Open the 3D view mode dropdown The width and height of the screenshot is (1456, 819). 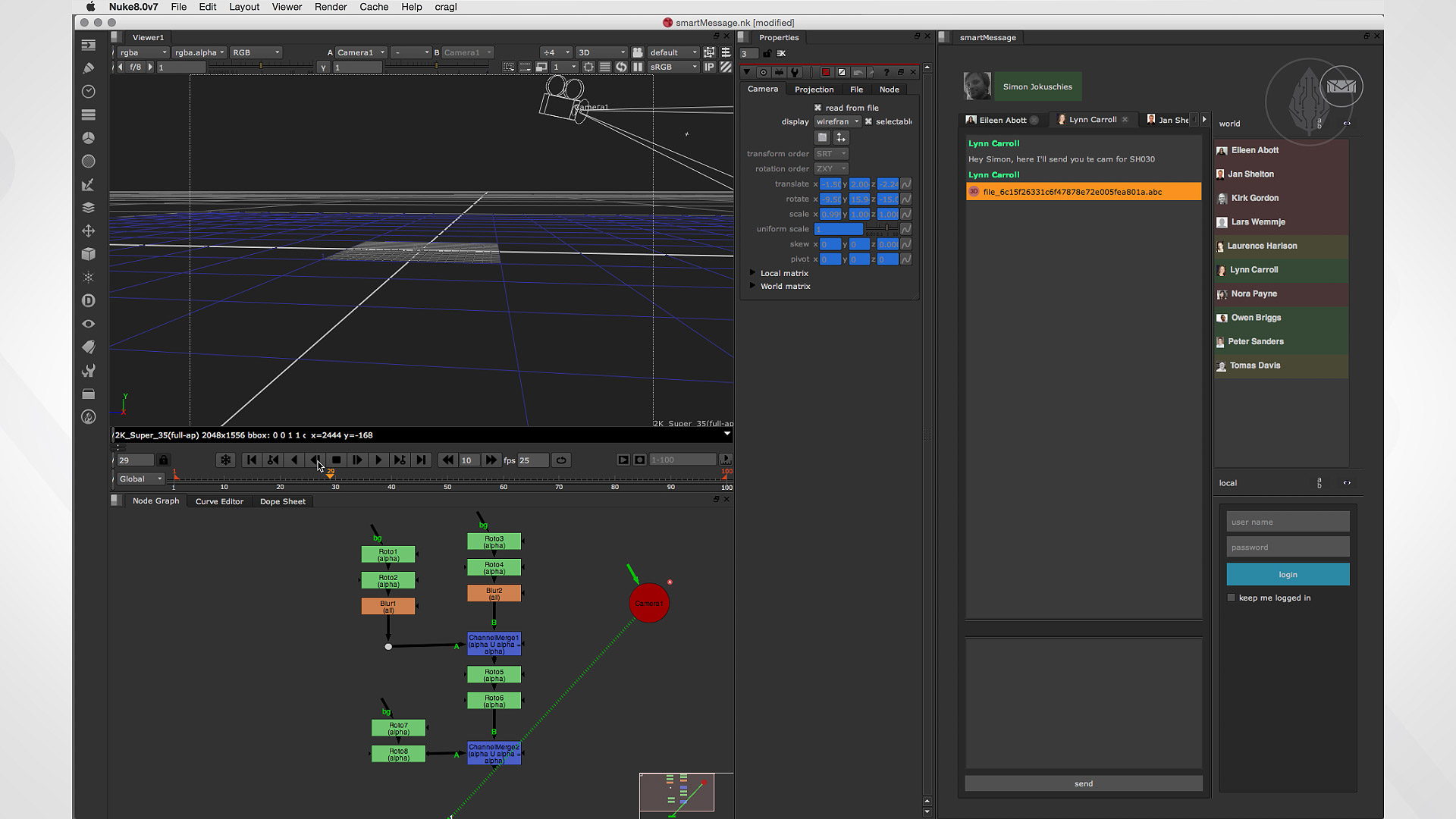(601, 52)
